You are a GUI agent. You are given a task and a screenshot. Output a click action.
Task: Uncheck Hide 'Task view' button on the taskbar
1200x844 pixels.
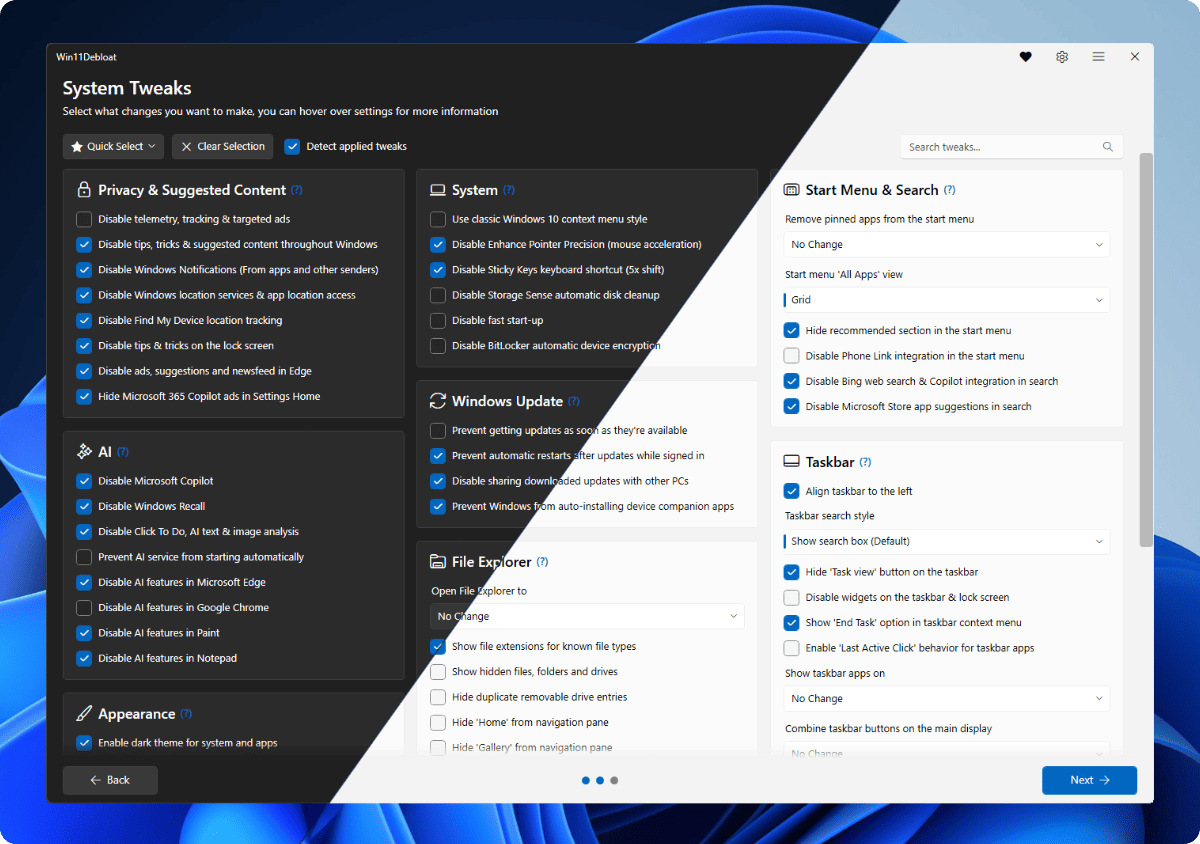791,572
